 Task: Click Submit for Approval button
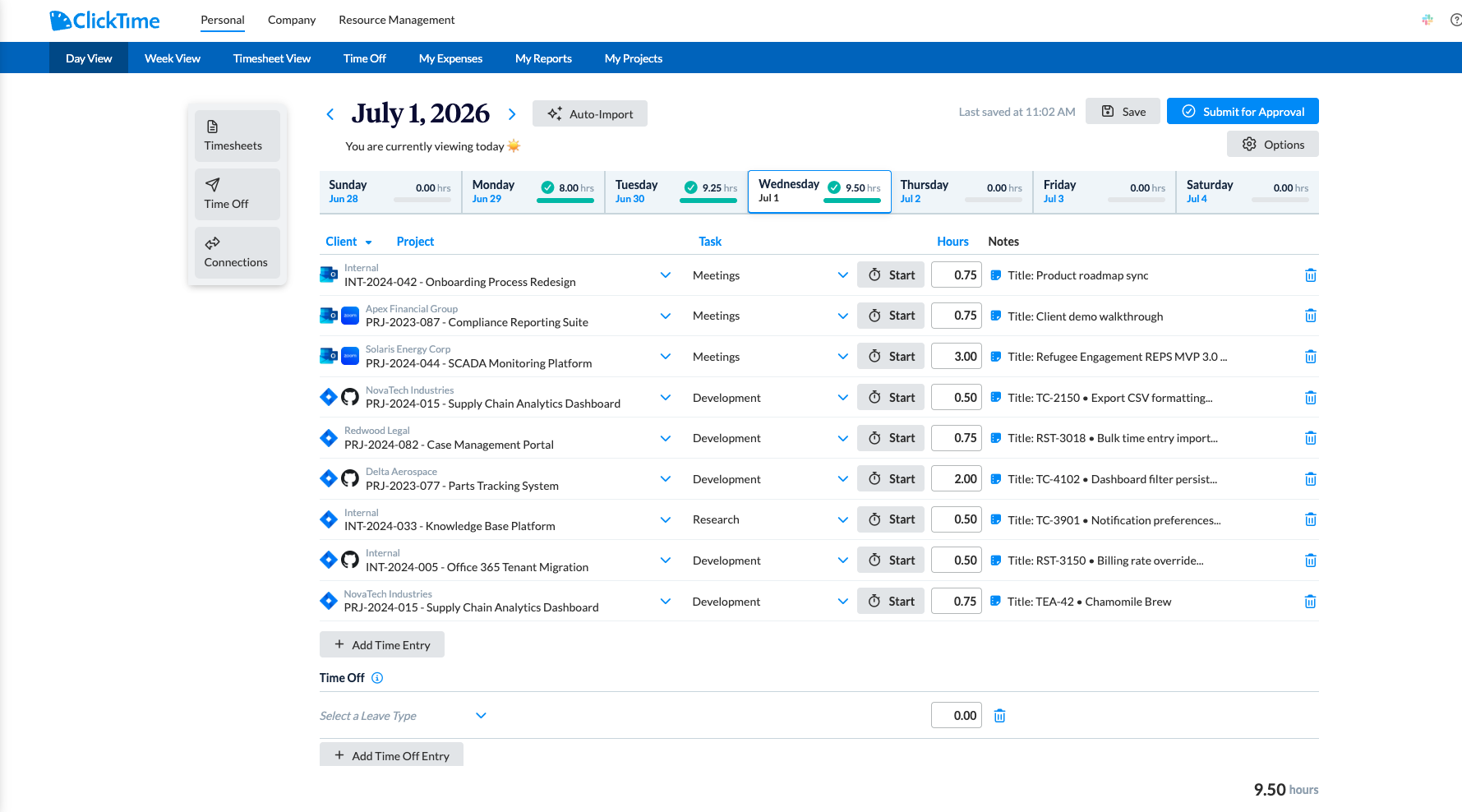(1243, 112)
